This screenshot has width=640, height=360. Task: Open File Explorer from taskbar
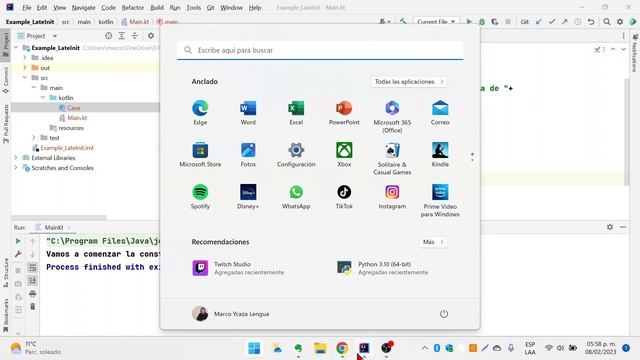click(320, 348)
